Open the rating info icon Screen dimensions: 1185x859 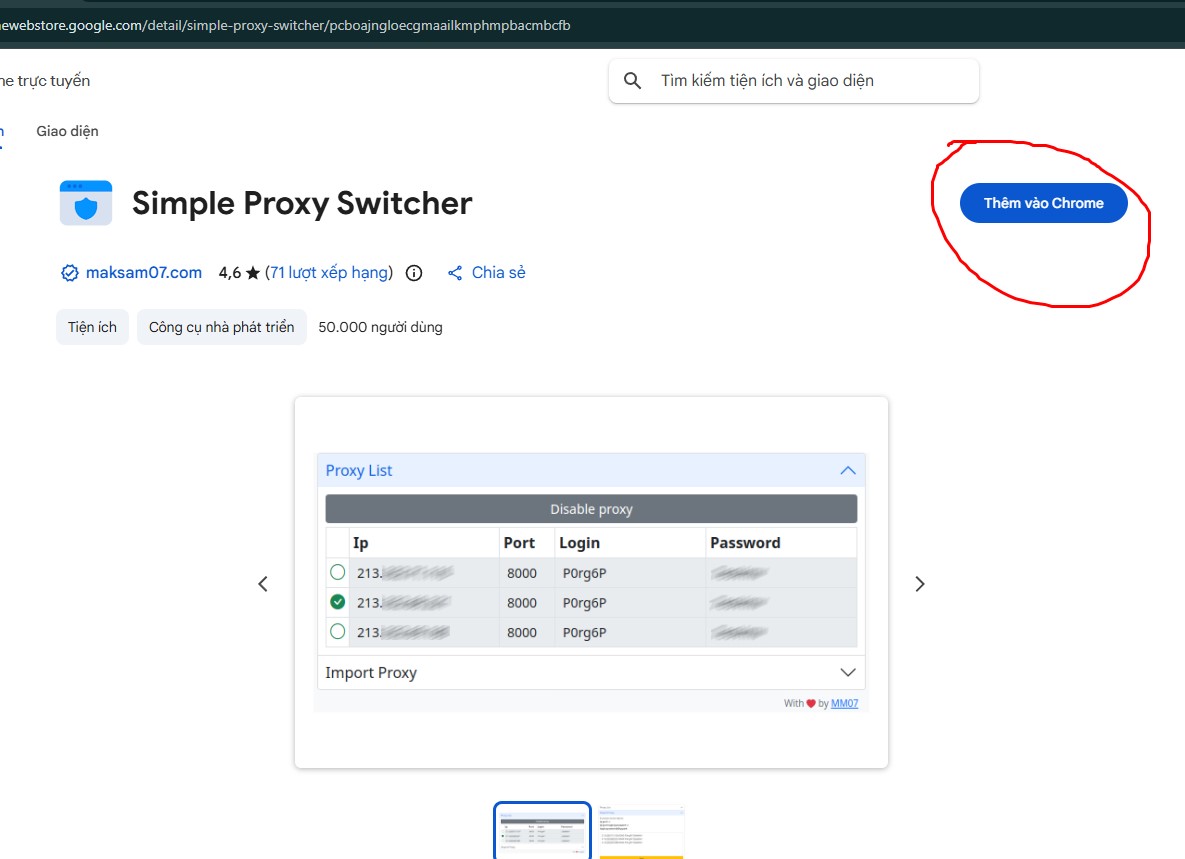[414, 273]
